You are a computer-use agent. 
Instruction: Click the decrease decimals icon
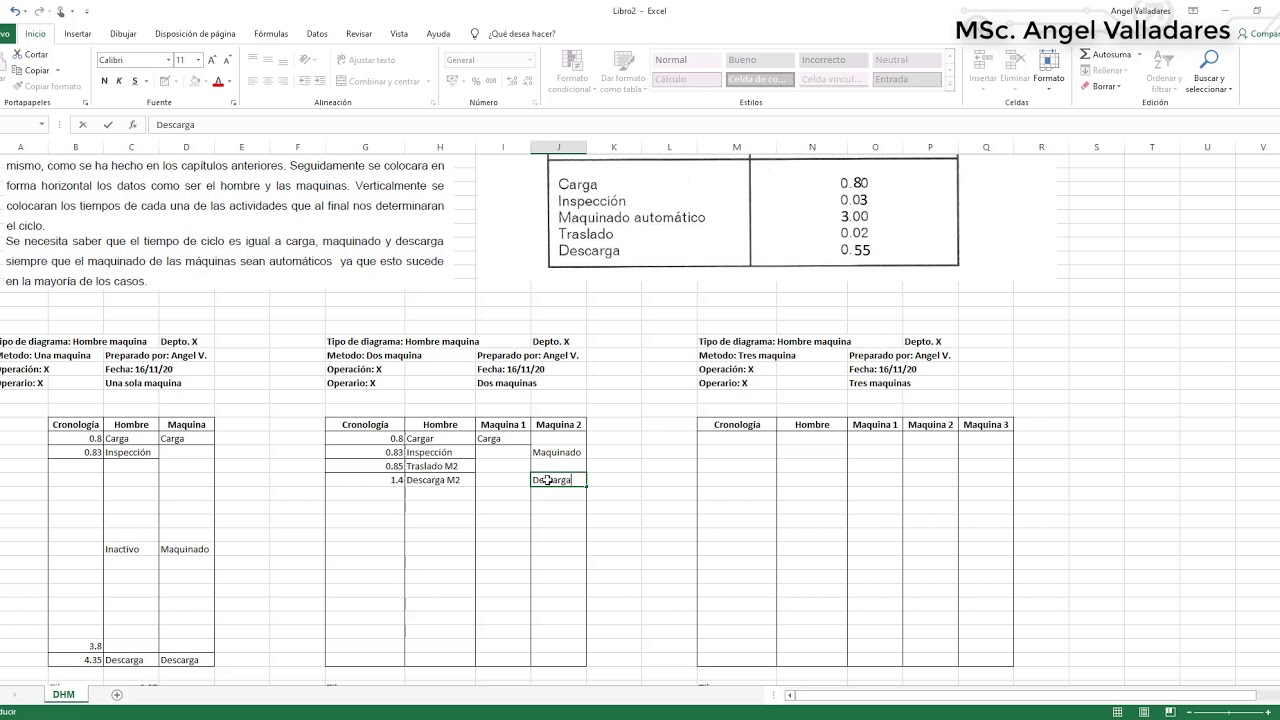pos(525,81)
